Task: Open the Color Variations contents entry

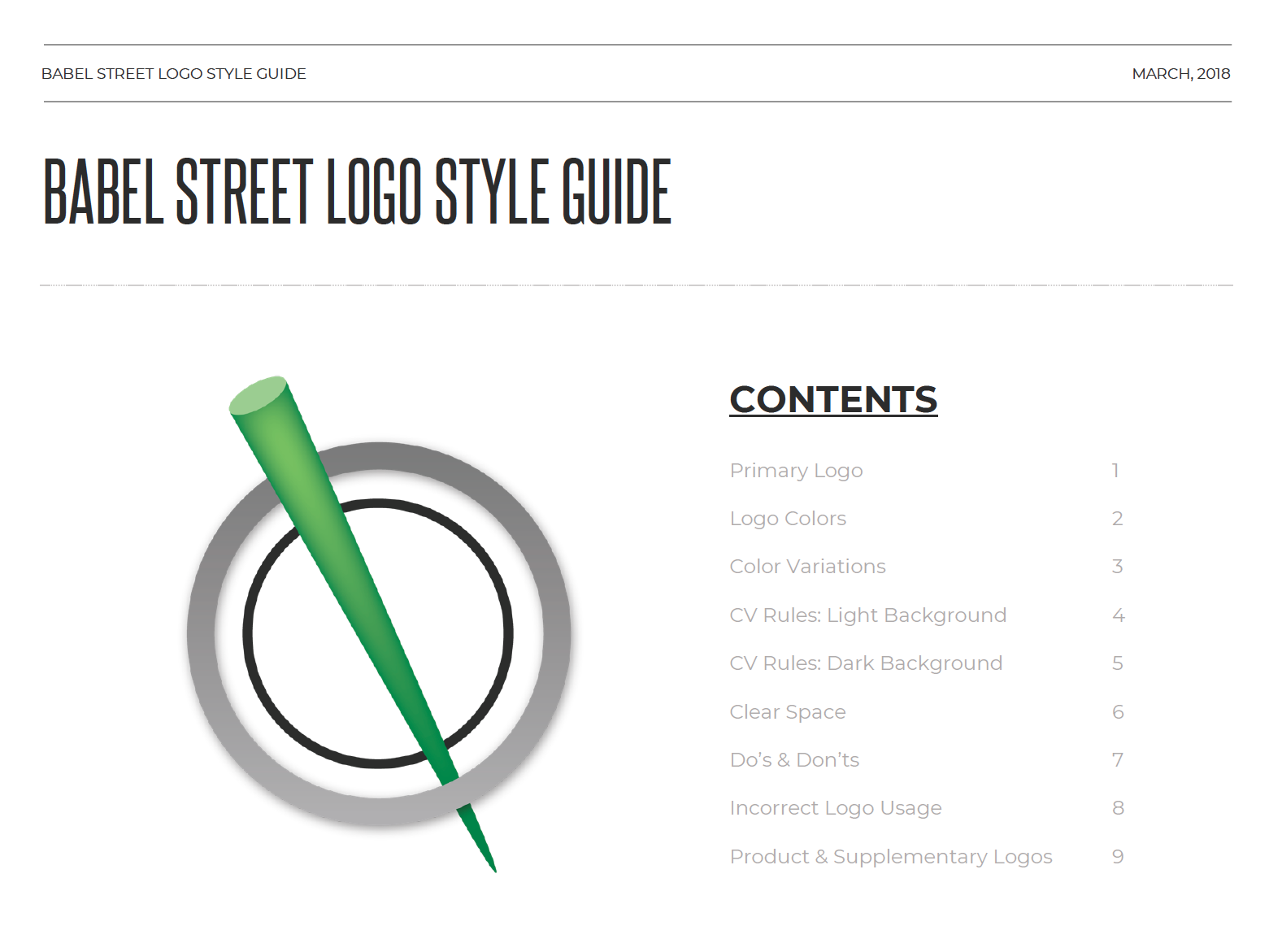Action: (x=807, y=567)
